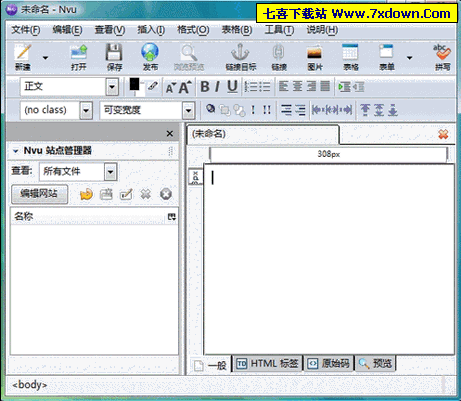Click the Publish (发布) globe icon
The height and width of the screenshot is (401, 461).
[150, 52]
